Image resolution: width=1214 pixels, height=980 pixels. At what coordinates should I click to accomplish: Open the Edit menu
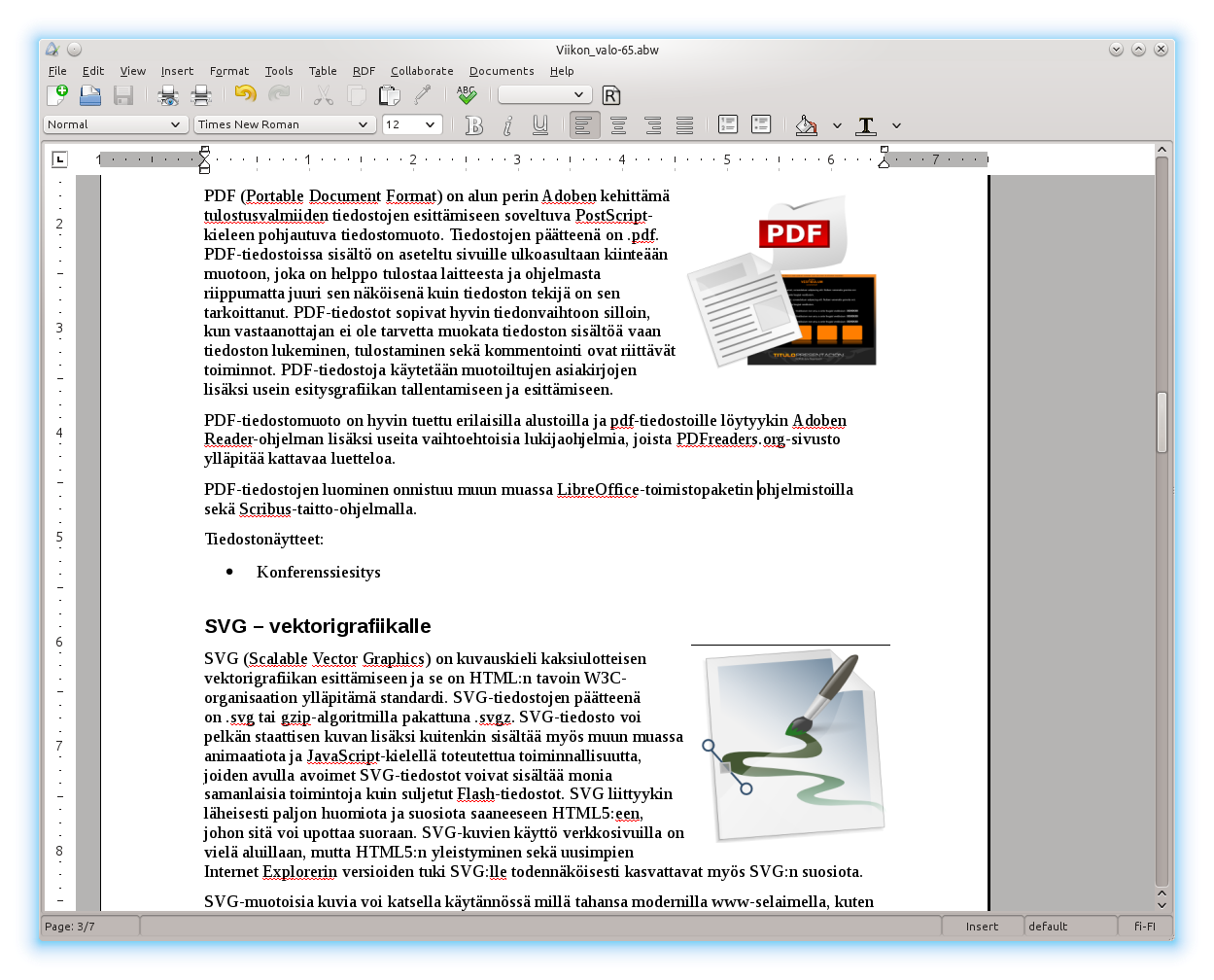(x=93, y=71)
